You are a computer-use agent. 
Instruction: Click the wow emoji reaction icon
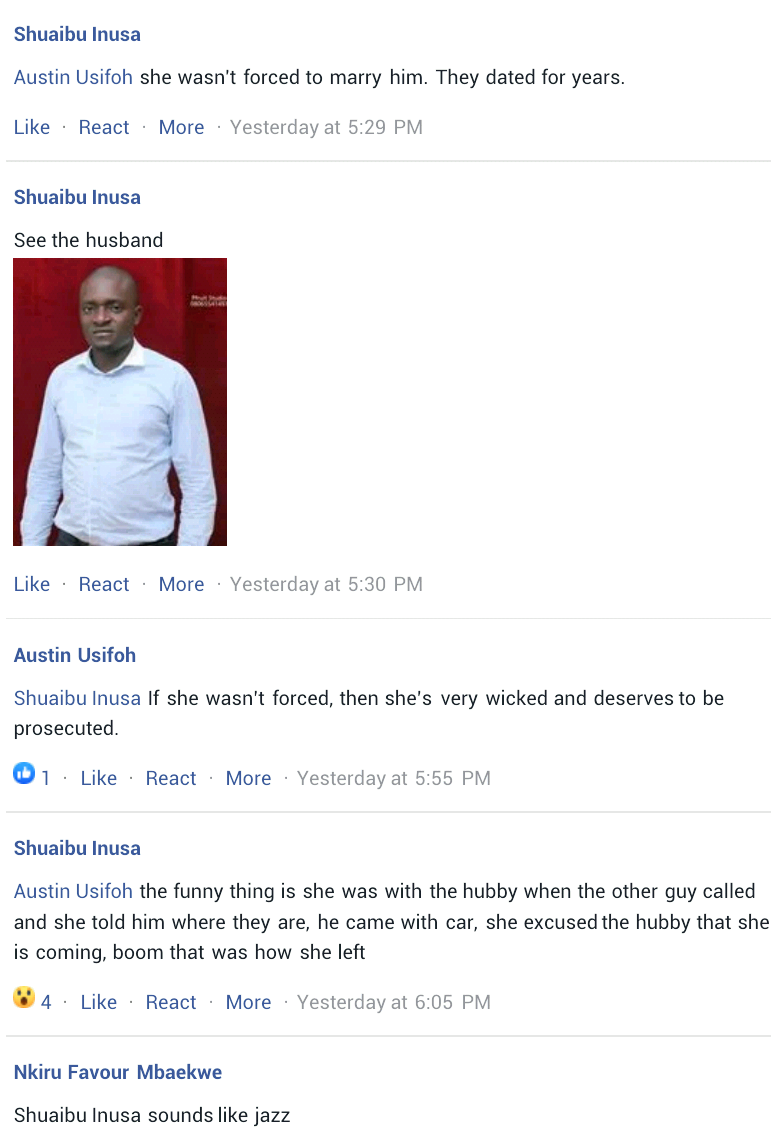(24, 998)
